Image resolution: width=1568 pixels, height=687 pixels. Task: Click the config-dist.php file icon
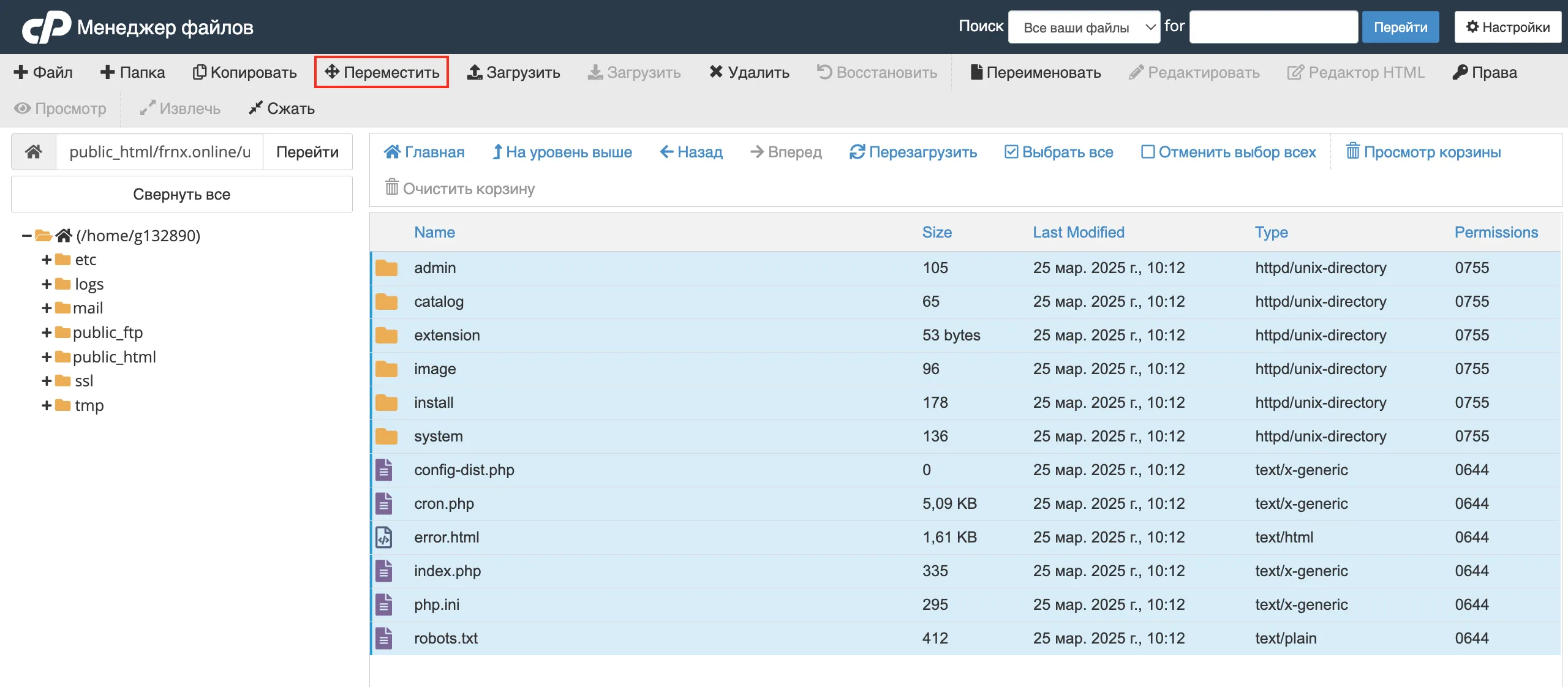click(x=384, y=470)
